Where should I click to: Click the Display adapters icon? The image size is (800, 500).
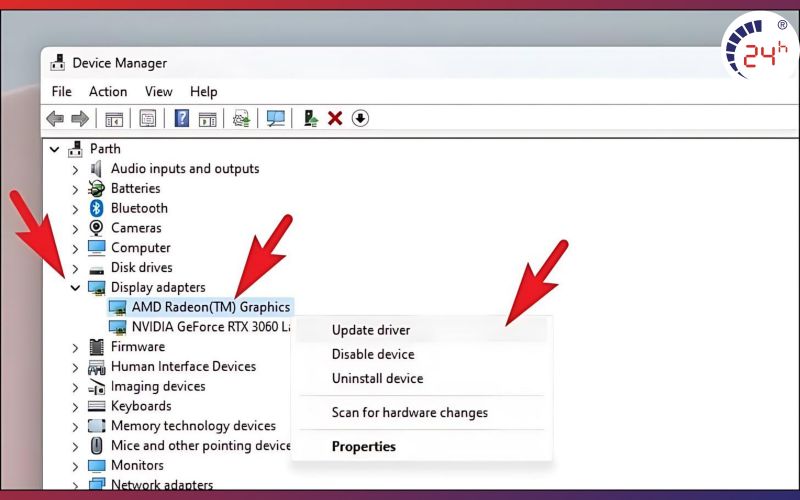[x=96, y=288]
